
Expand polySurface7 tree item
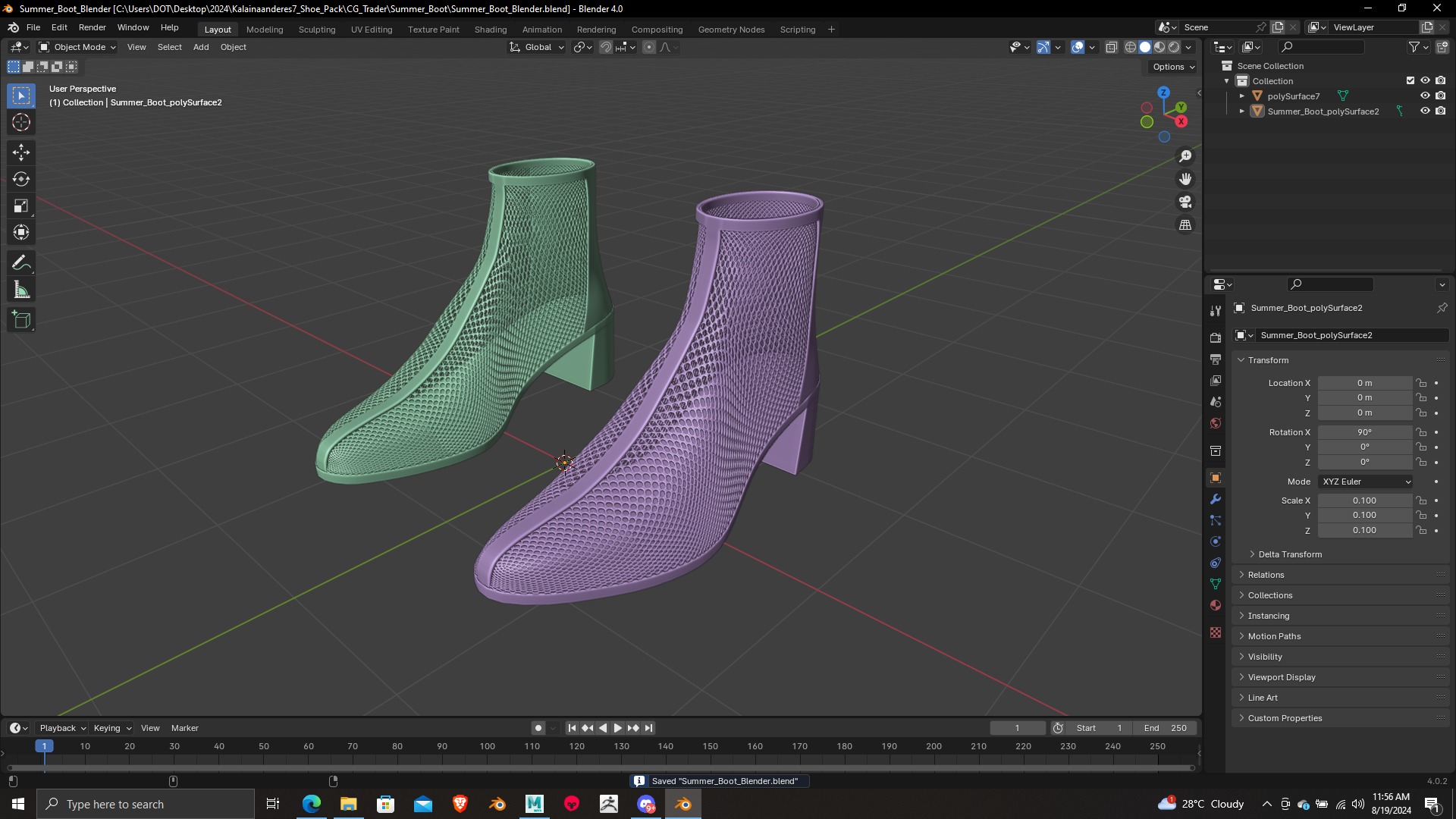click(x=1241, y=96)
